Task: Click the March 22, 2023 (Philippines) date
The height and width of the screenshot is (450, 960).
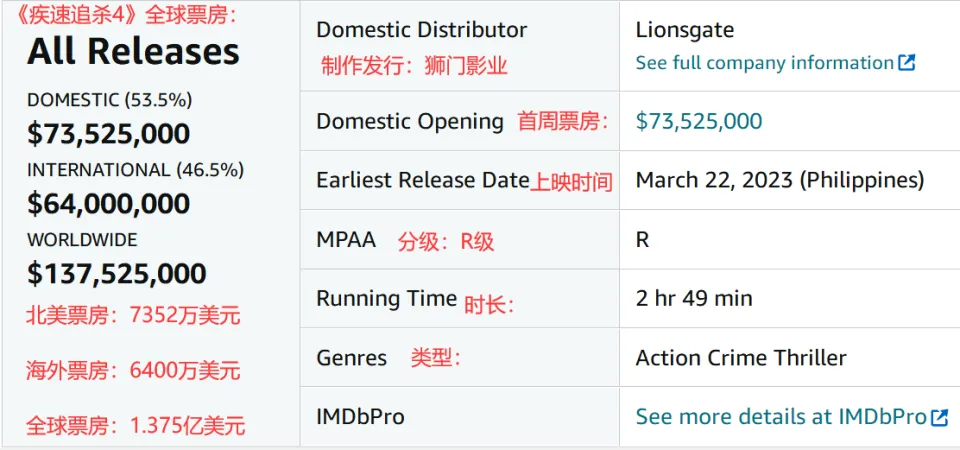Action: [779, 181]
